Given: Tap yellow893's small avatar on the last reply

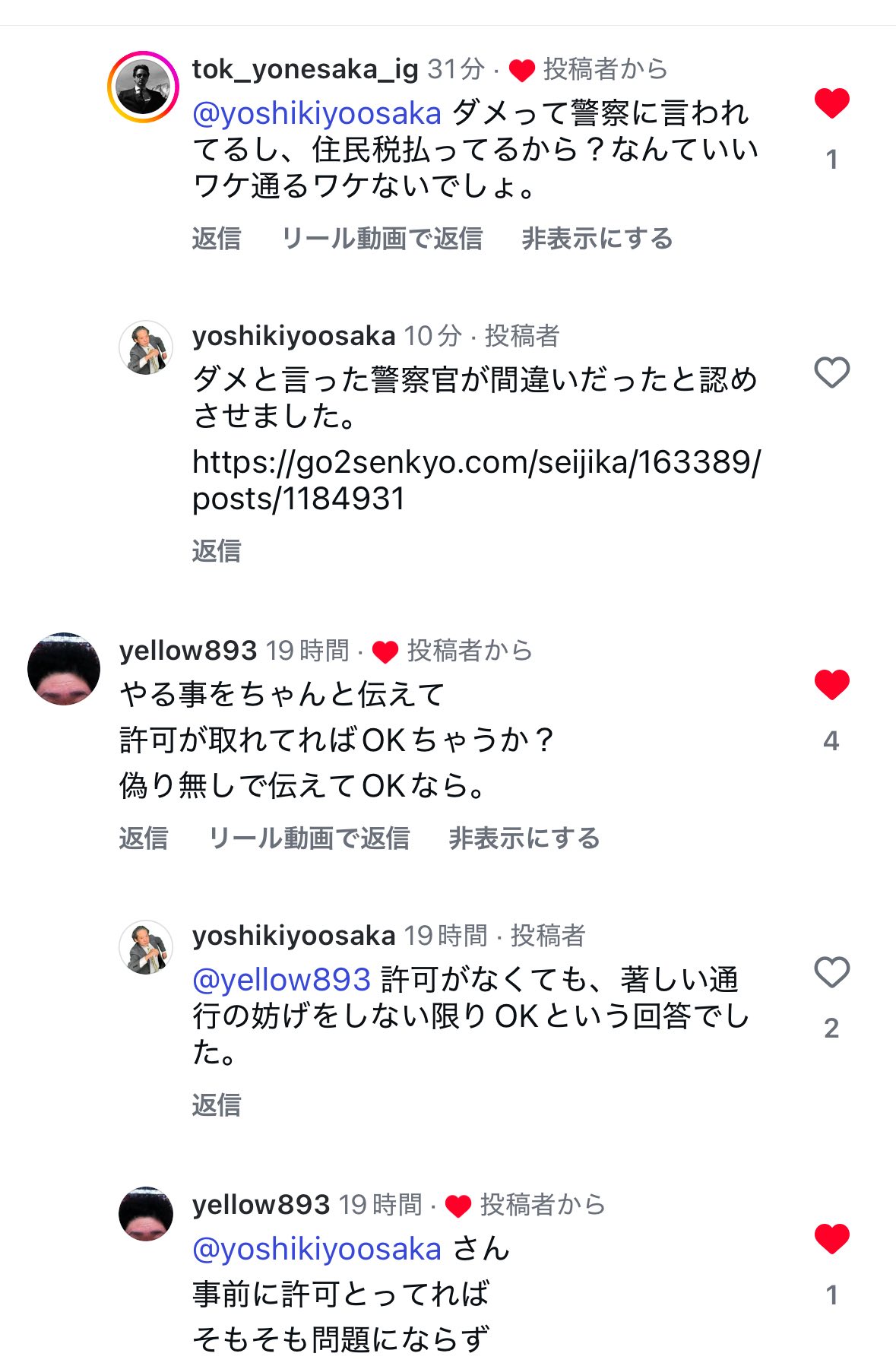Looking at the screenshot, I should point(146,1214).
